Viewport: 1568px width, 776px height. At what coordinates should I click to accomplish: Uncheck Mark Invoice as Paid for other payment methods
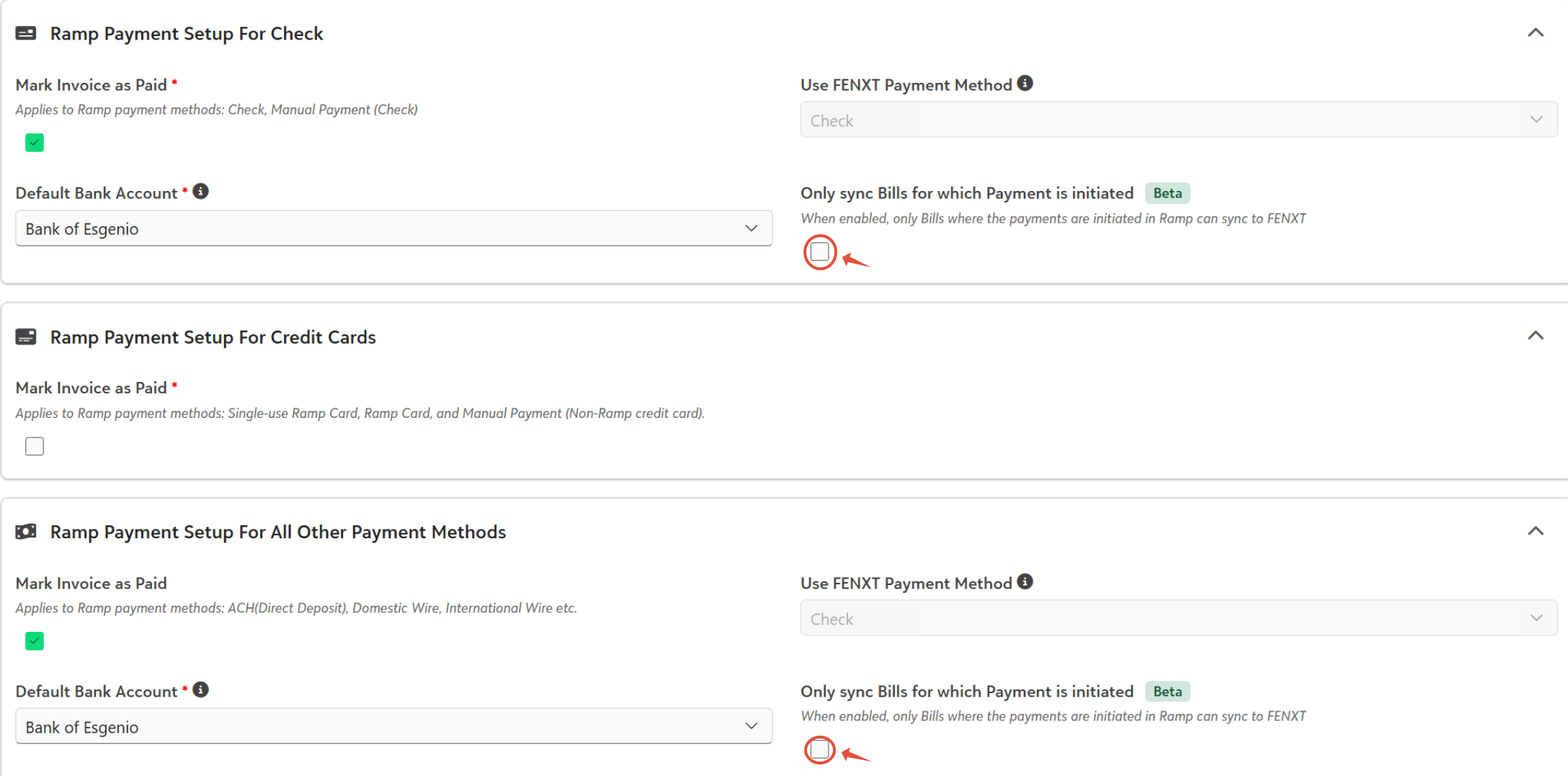[35, 641]
